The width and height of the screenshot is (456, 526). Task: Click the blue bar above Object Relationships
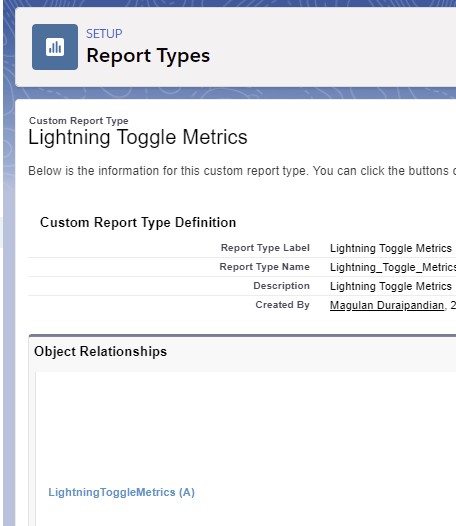(x=242, y=335)
